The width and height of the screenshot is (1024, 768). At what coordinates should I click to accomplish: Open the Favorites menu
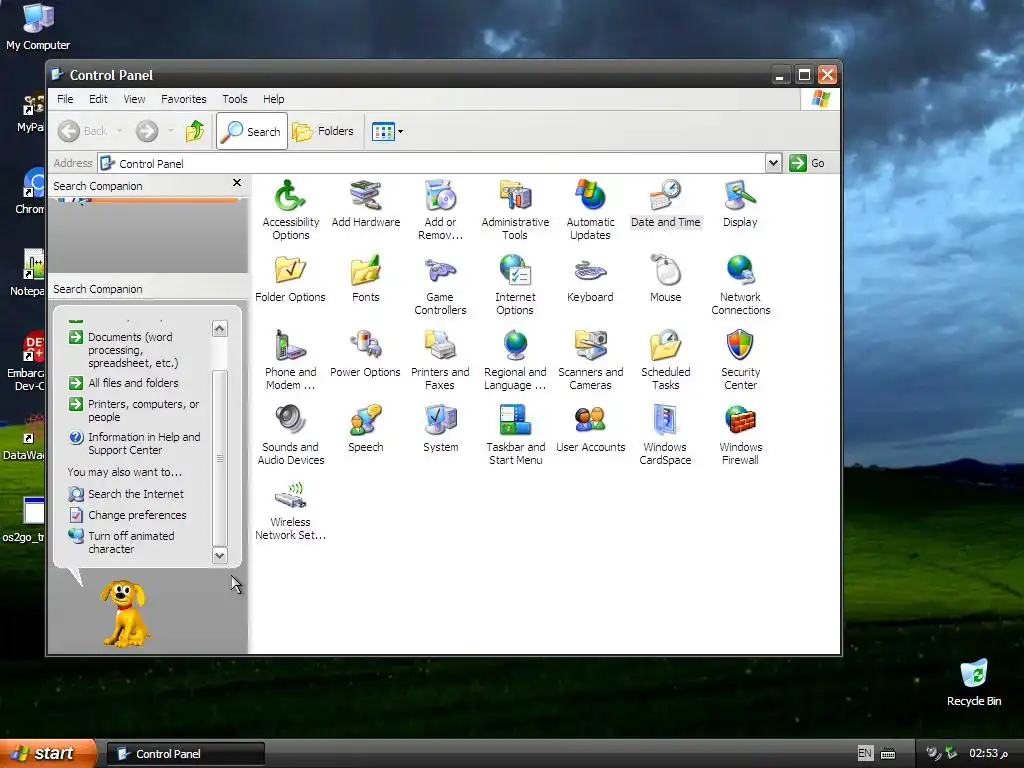coord(184,99)
